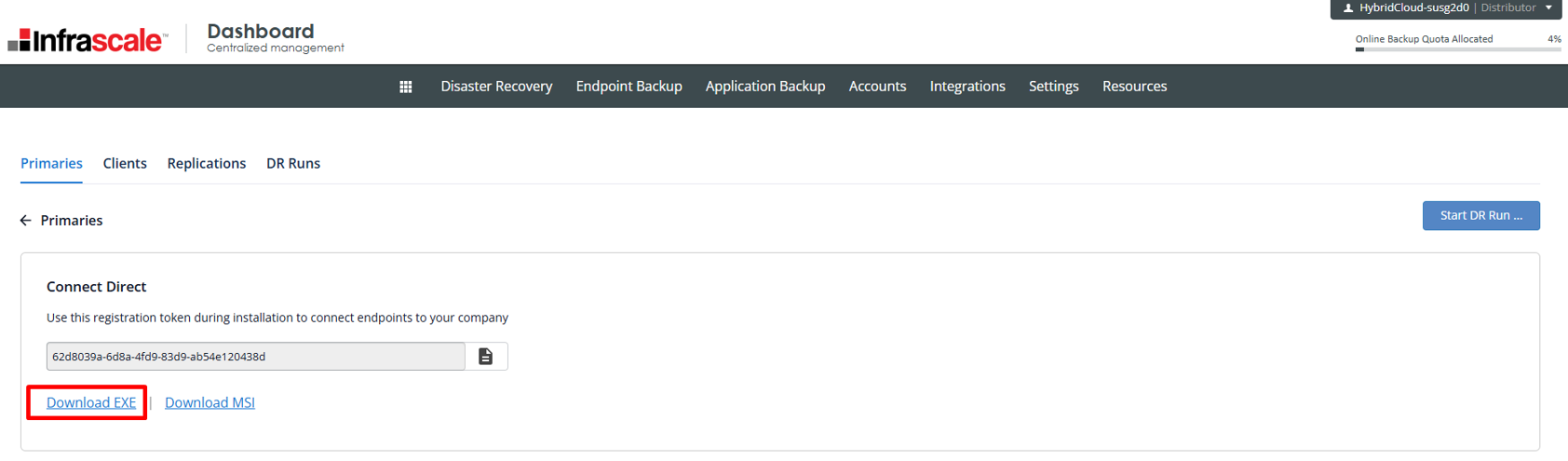The height and width of the screenshot is (461, 1568).
Task: Click the Infrascale logo
Action: (88, 40)
